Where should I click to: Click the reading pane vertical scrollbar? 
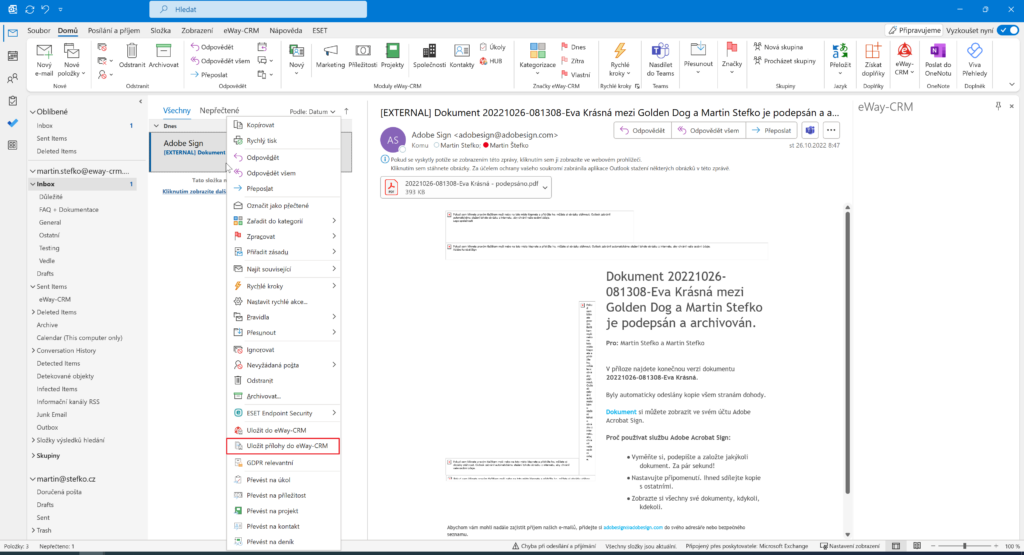(x=847, y=353)
